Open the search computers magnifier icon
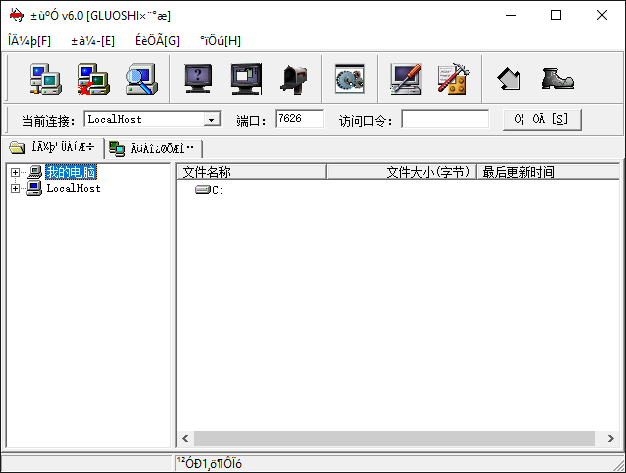The width and height of the screenshot is (626, 473). coord(141,78)
